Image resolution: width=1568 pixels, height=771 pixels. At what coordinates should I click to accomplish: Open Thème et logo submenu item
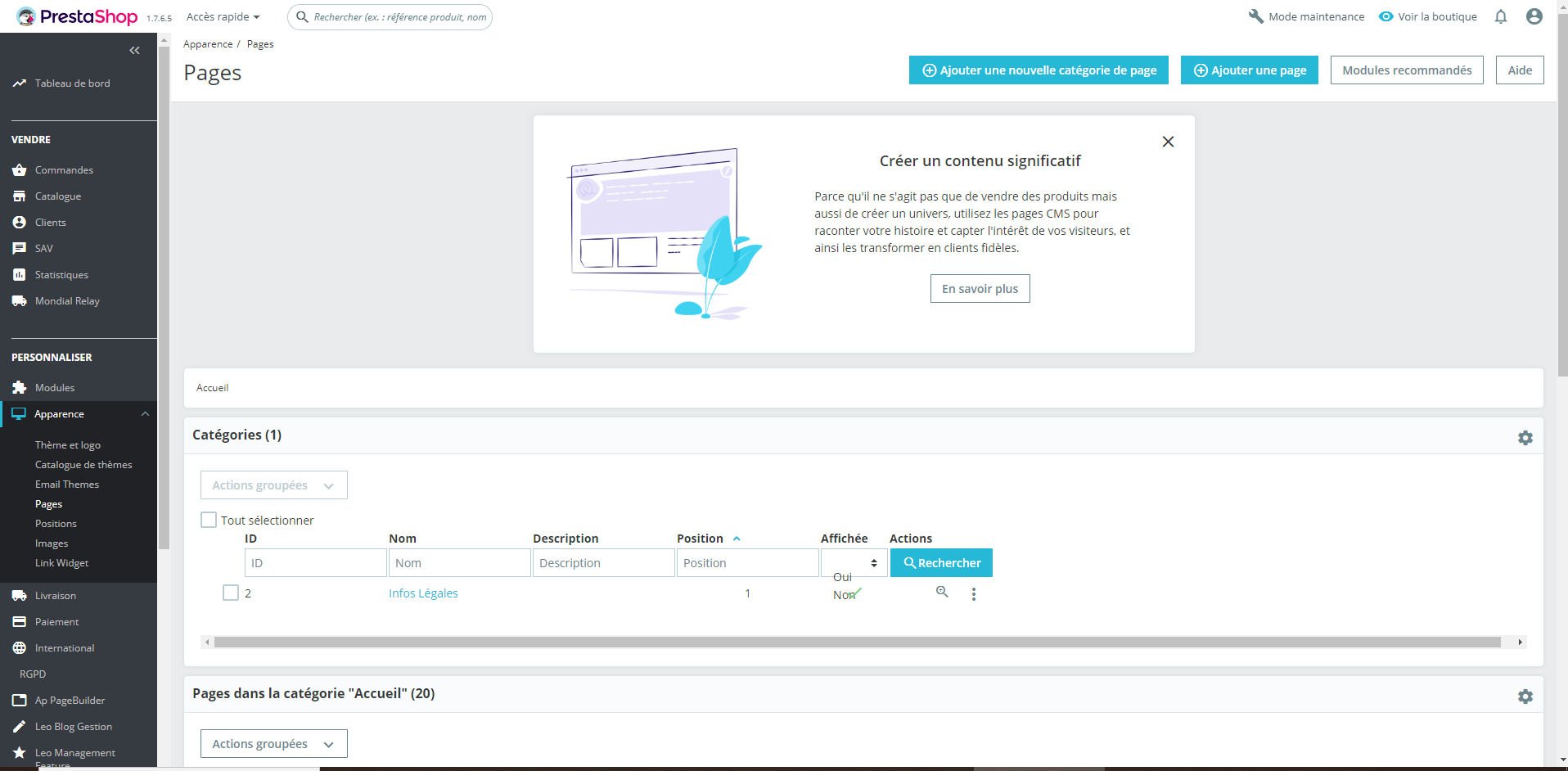tap(68, 445)
